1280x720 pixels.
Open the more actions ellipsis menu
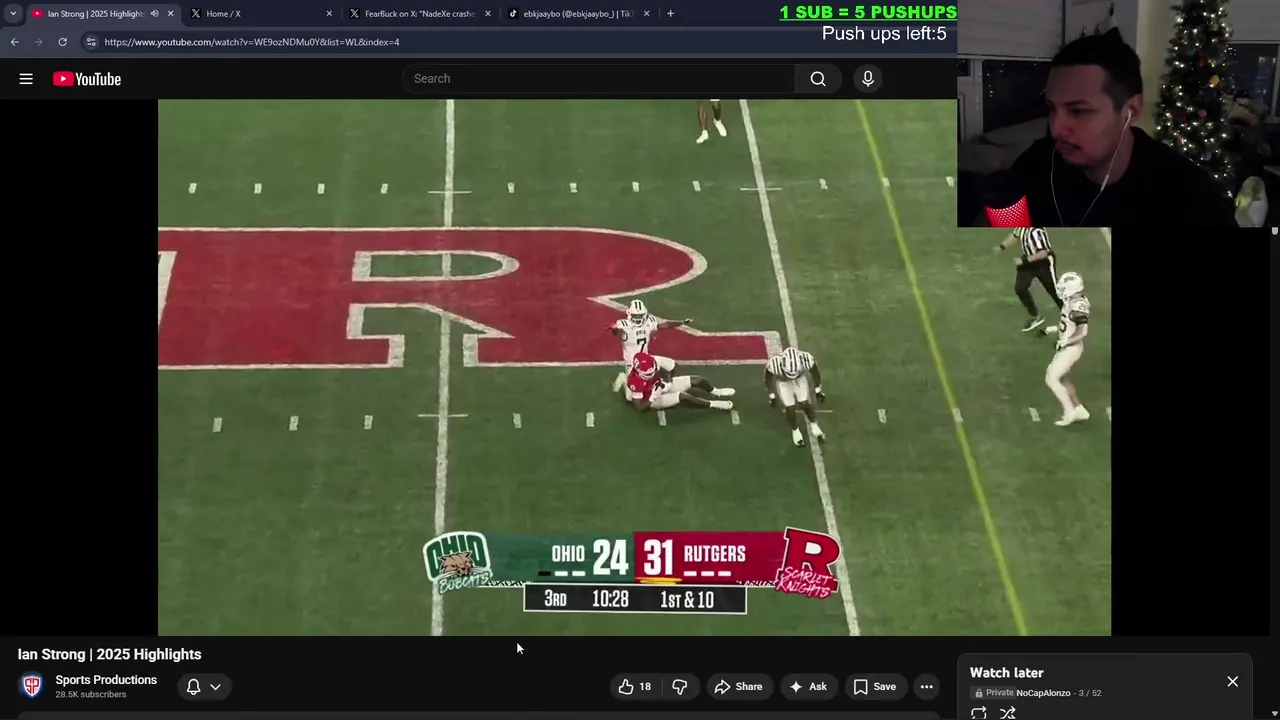(x=927, y=686)
